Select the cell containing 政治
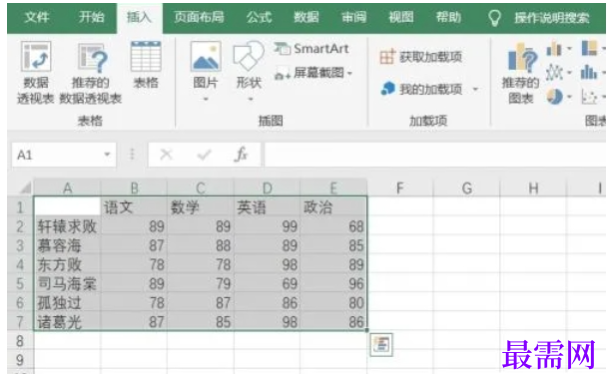The height and width of the screenshot is (386, 614). tap(334, 207)
